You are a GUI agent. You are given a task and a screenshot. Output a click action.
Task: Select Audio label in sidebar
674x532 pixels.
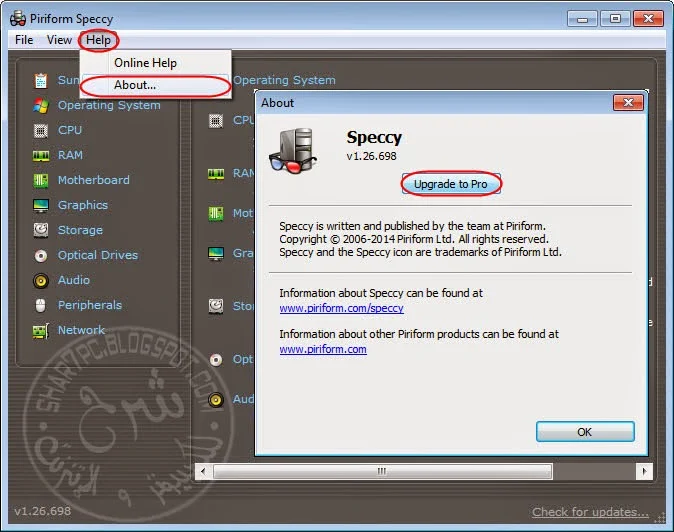tap(74, 280)
